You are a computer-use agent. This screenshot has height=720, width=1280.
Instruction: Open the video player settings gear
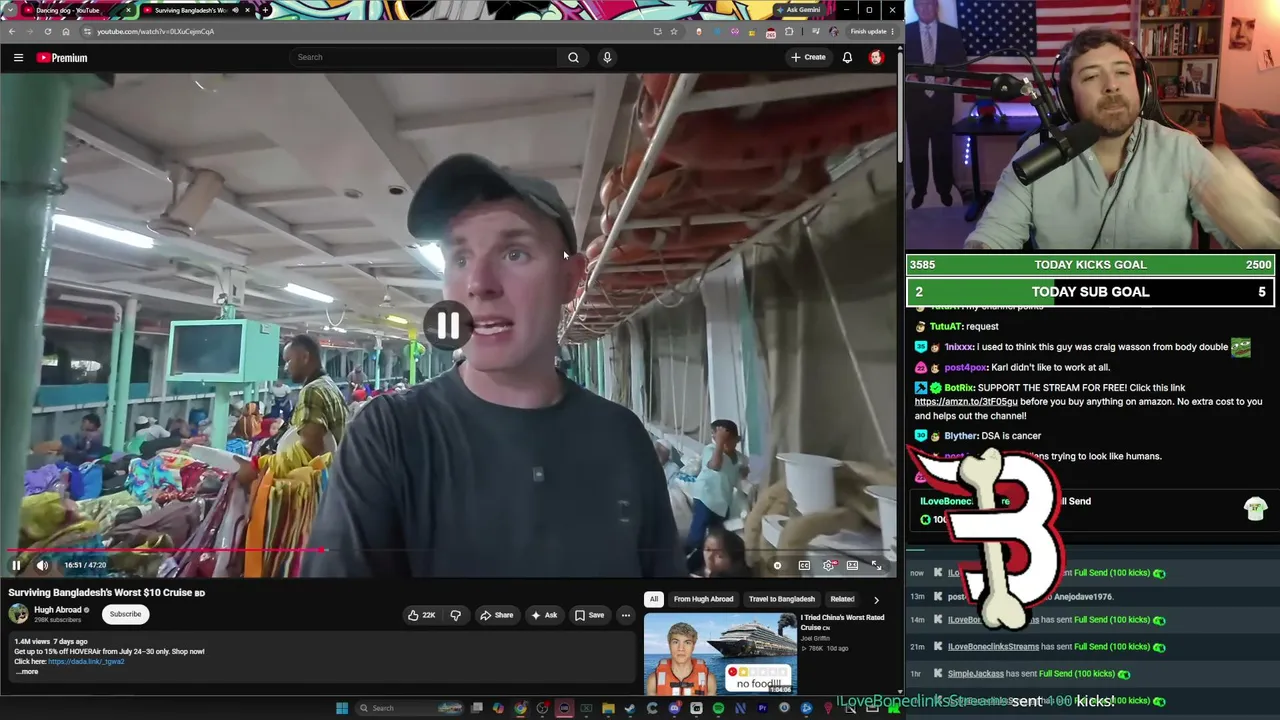tap(829, 566)
